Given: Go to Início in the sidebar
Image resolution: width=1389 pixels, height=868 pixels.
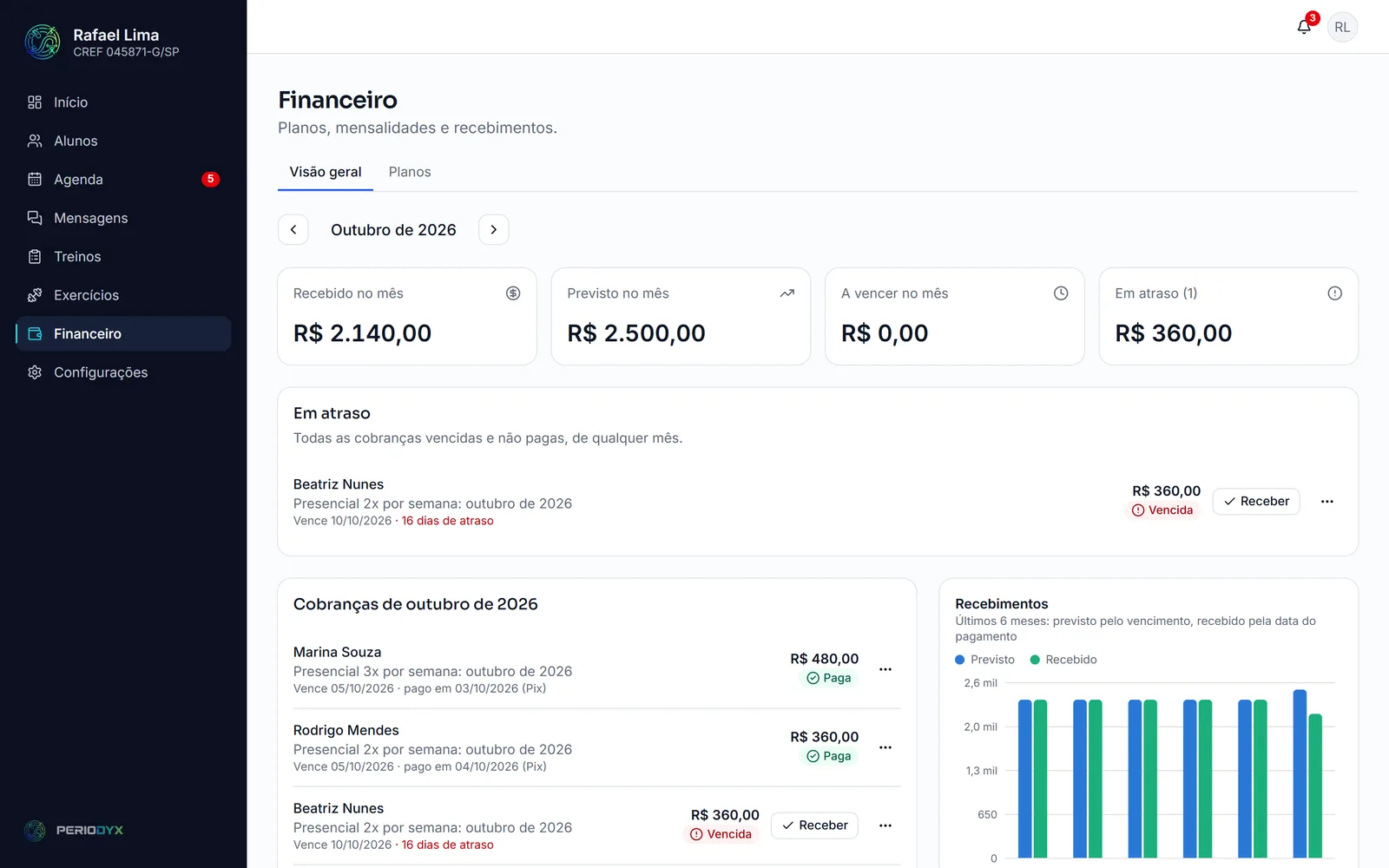Looking at the screenshot, I should point(123,102).
